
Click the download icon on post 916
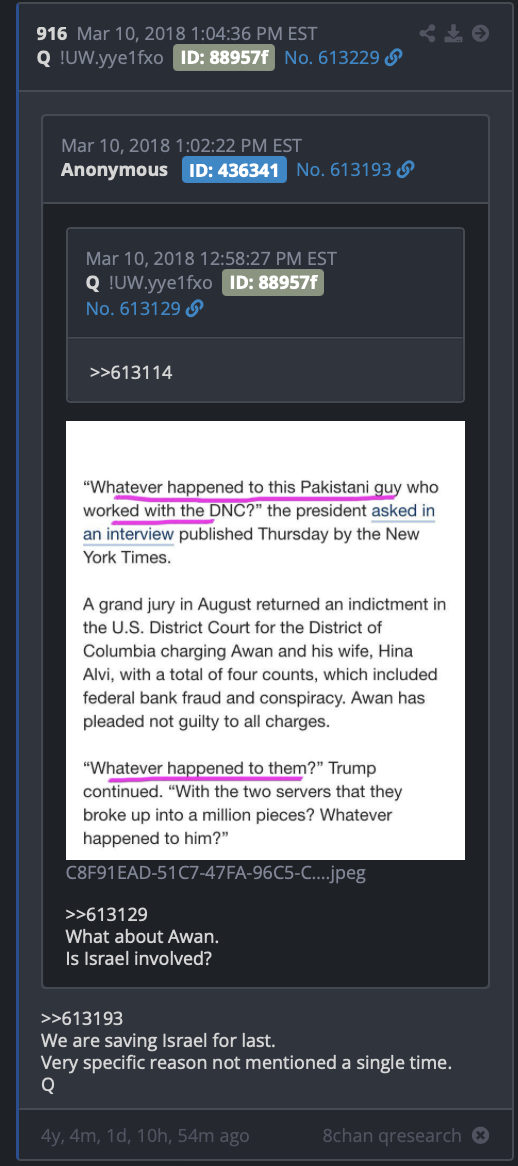click(453, 33)
